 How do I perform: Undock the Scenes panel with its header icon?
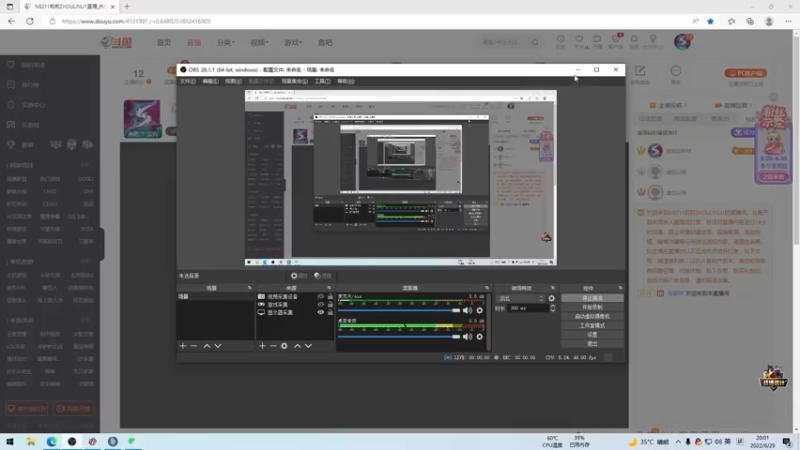click(249, 288)
